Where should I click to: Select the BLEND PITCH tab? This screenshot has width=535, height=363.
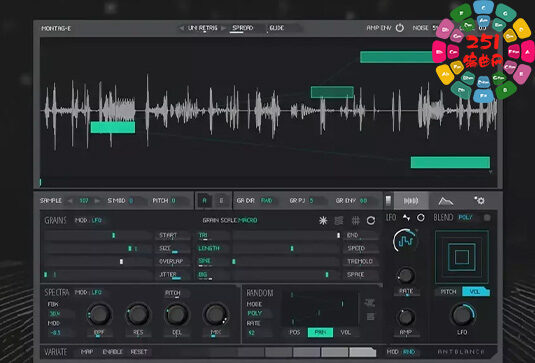point(448,292)
